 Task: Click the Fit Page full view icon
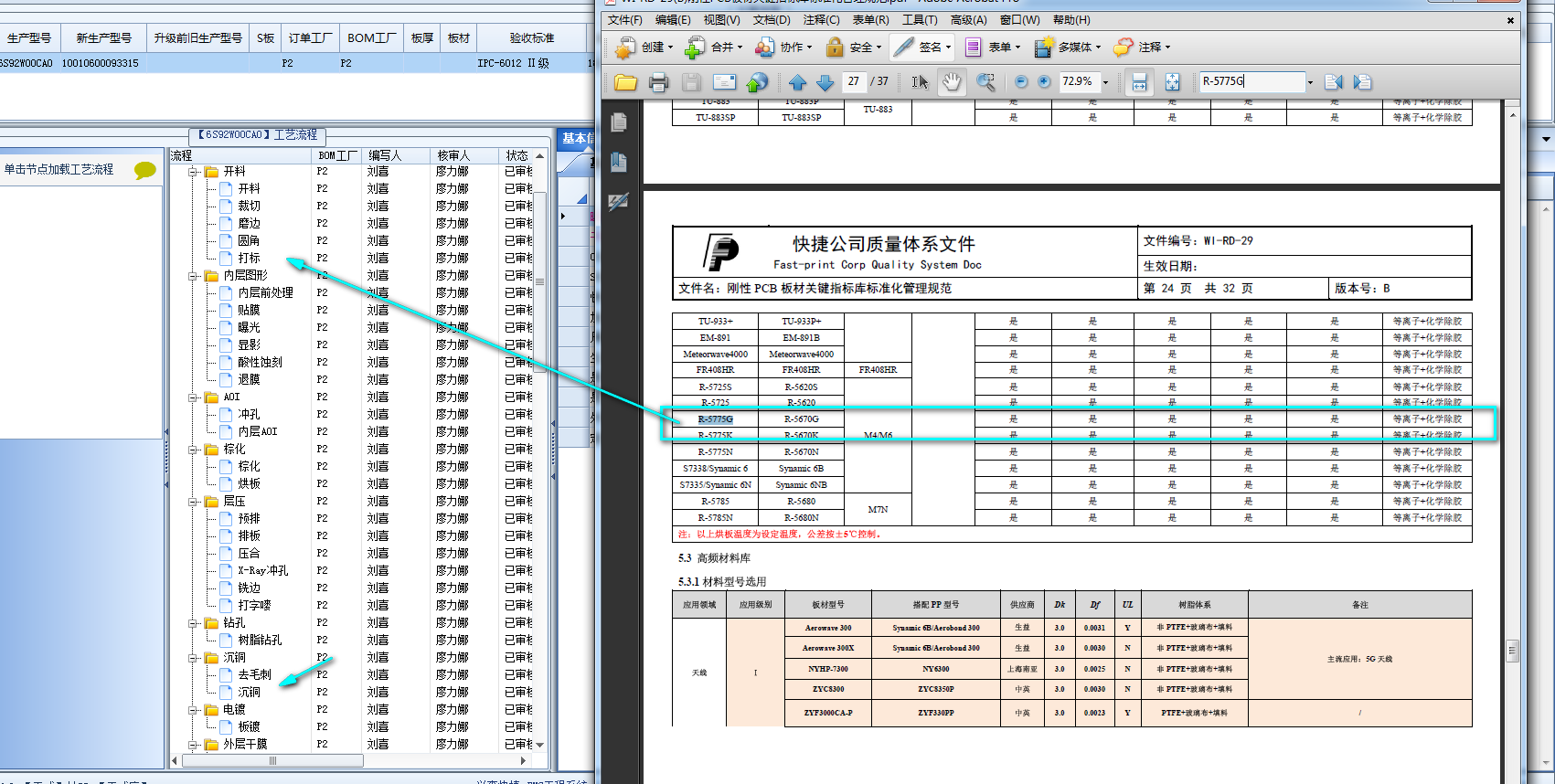point(1172,82)
